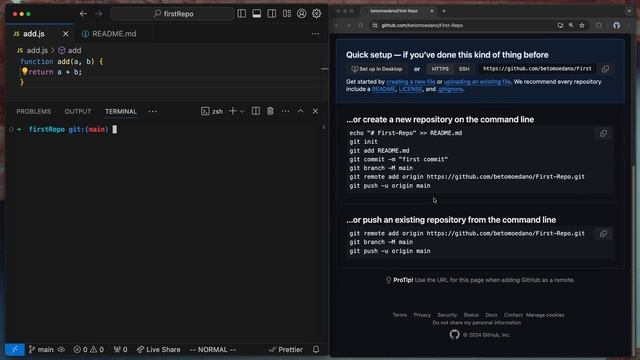Screen dimensions: 640x360
Task: Click repository URL field
Action: (x=537, y=69)
